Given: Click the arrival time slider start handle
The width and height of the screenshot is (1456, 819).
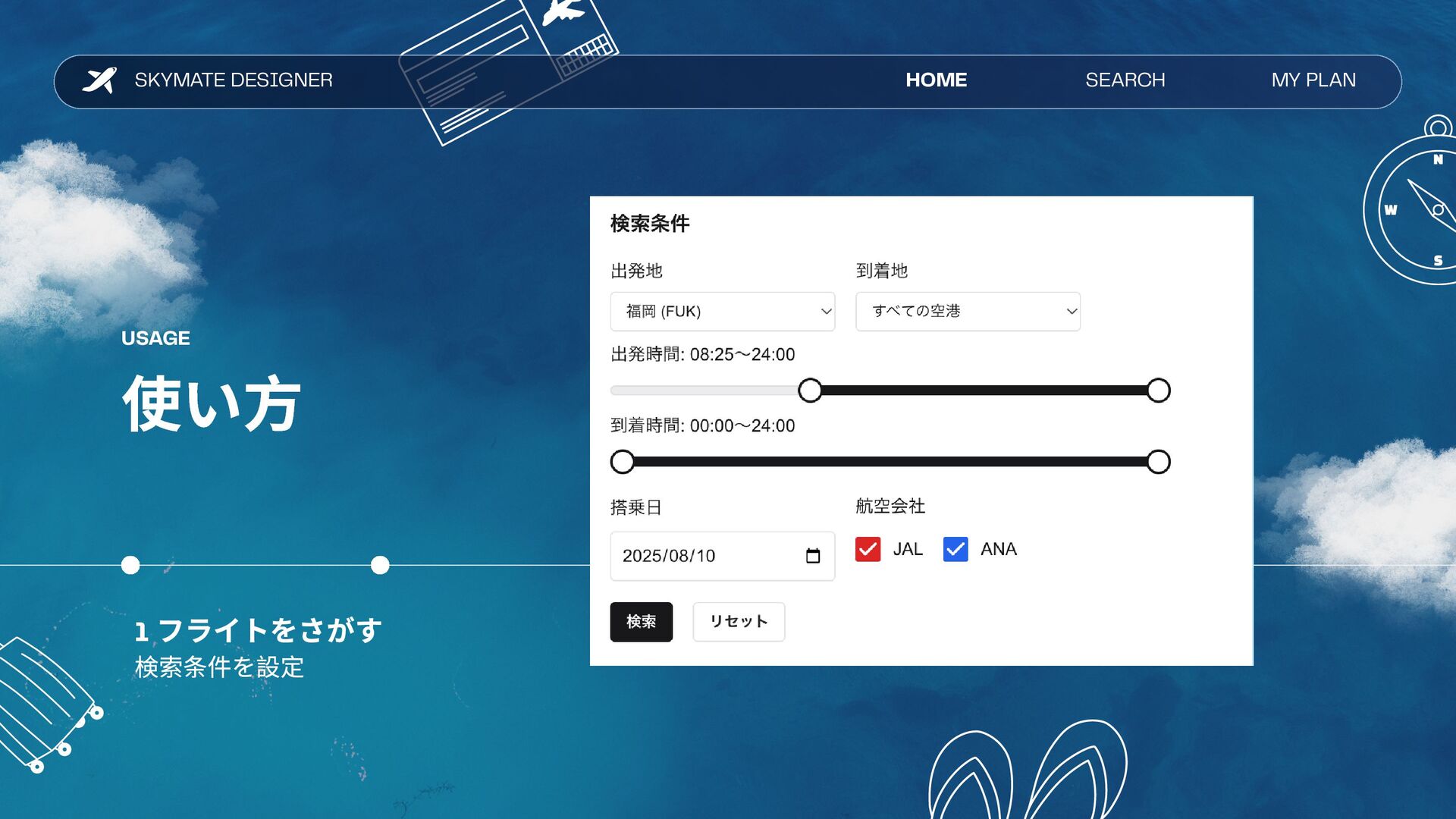Looking at the screenshot, I should click(x=623, y=462).
